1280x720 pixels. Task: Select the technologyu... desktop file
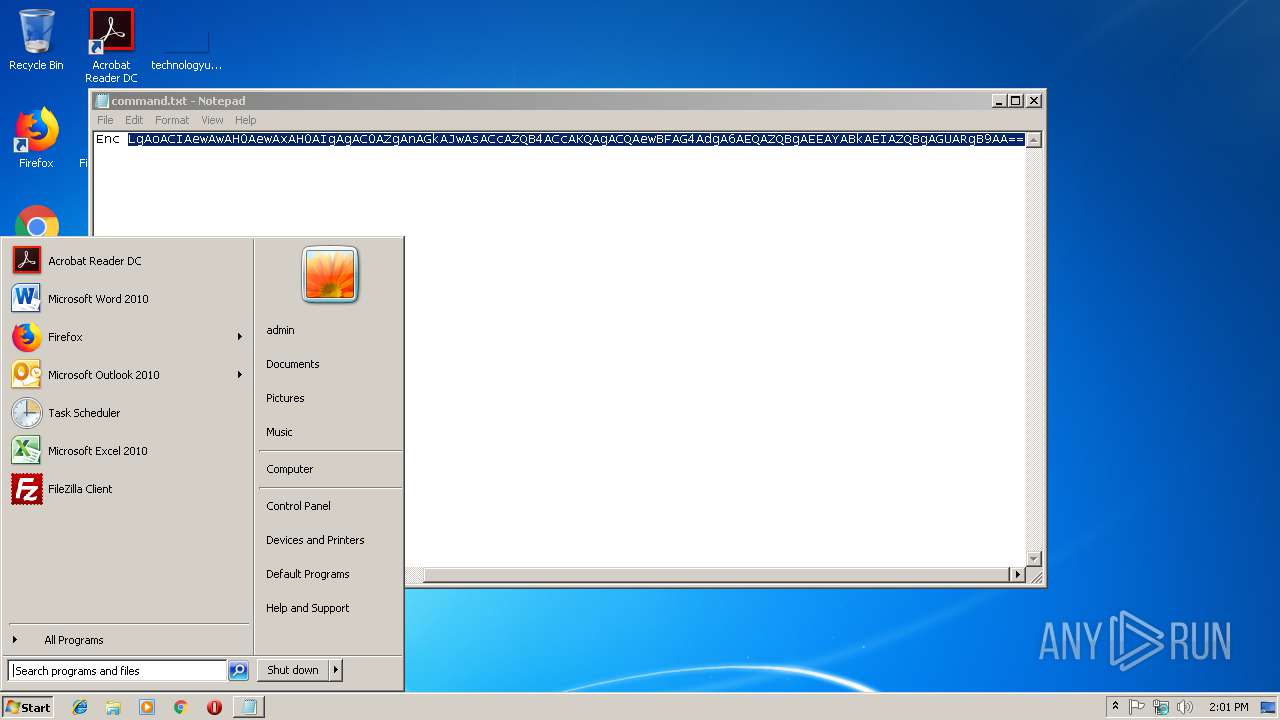186,46
